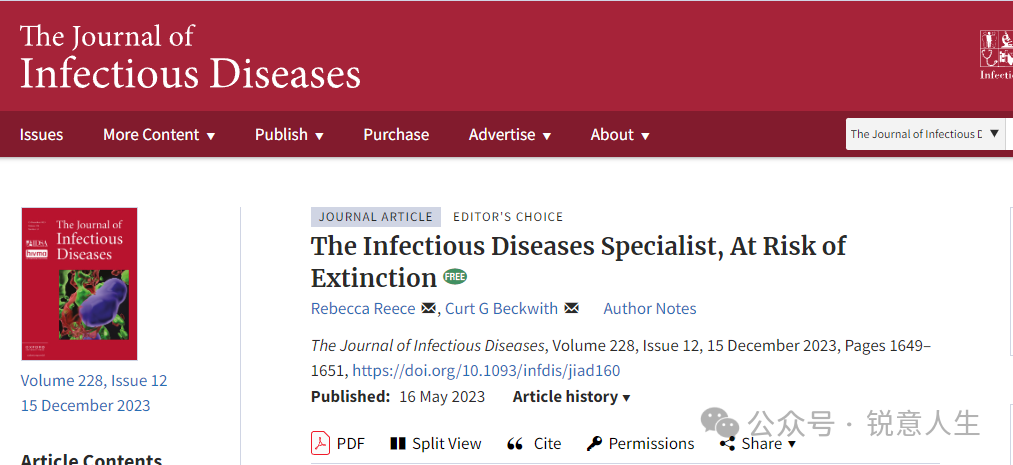The width and height of the screenshot is (1013, 465).
Task: Open the Volume 228, Issue 12 link
Action: click(x=94, y=380)
